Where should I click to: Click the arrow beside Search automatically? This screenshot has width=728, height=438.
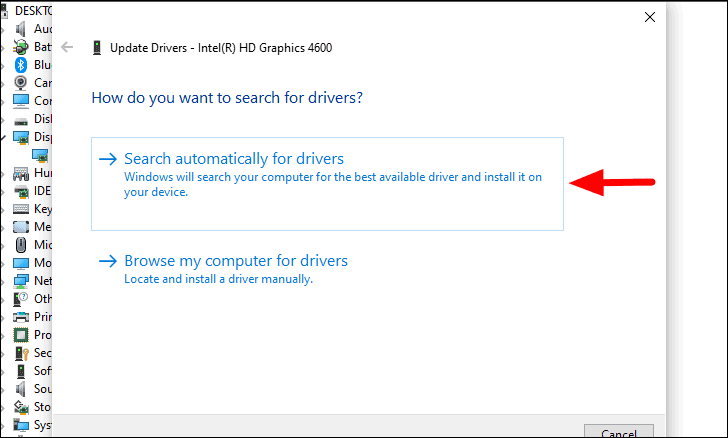click(108, 159)
